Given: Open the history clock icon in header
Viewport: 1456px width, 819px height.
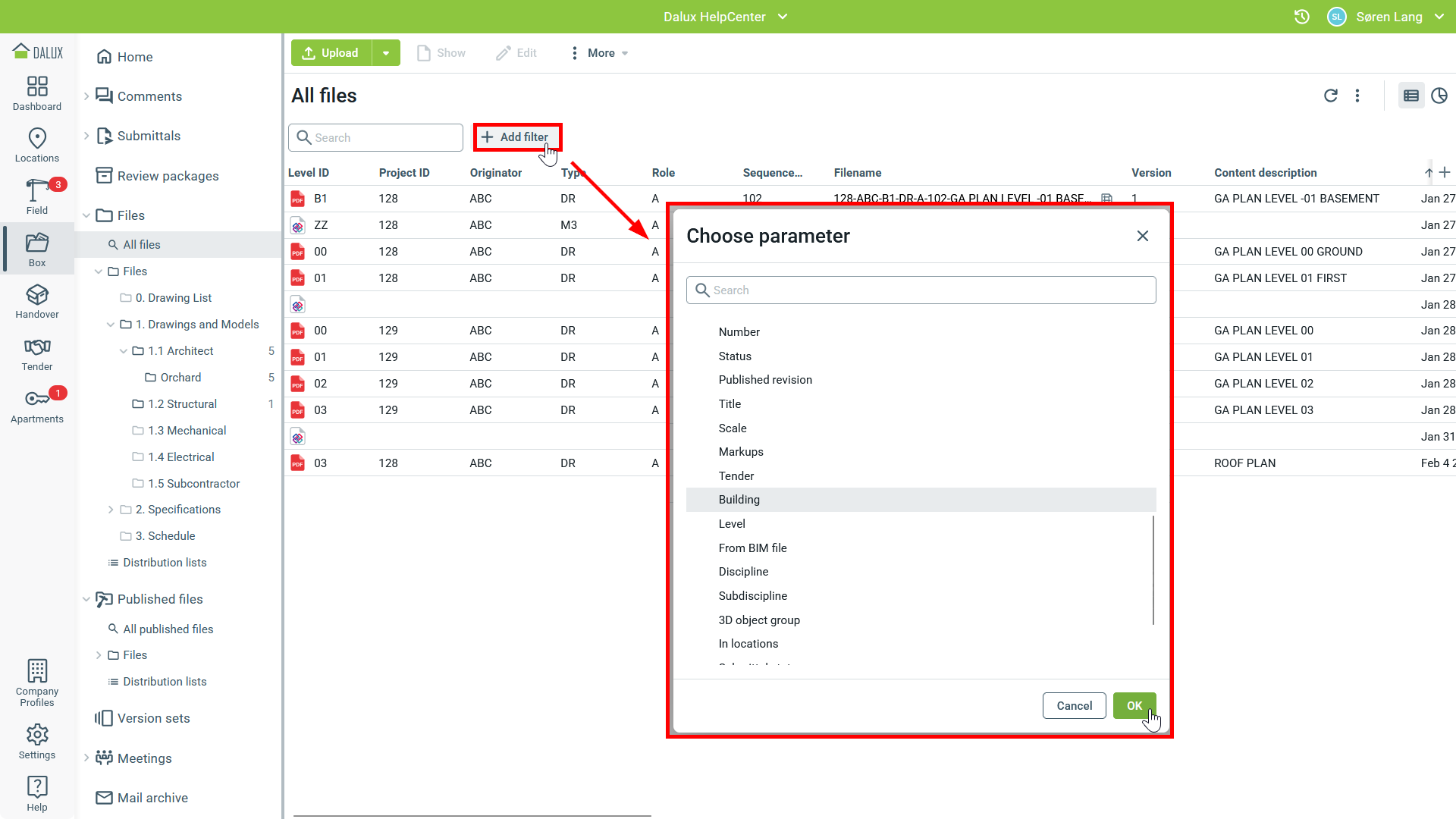Looking at the screenshot, I should click(1301, 17).
